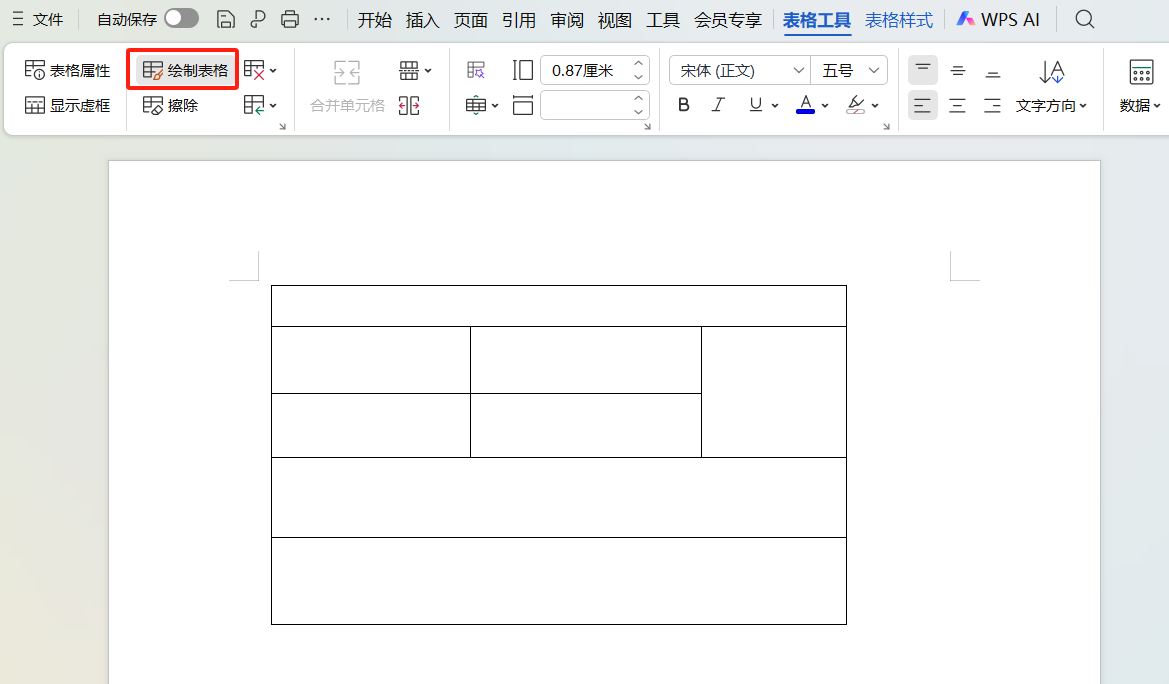This screenshot has height=684, width=1169.
Task: Click 显示虚框 to show gridlines
Action: tap(67, 105)
